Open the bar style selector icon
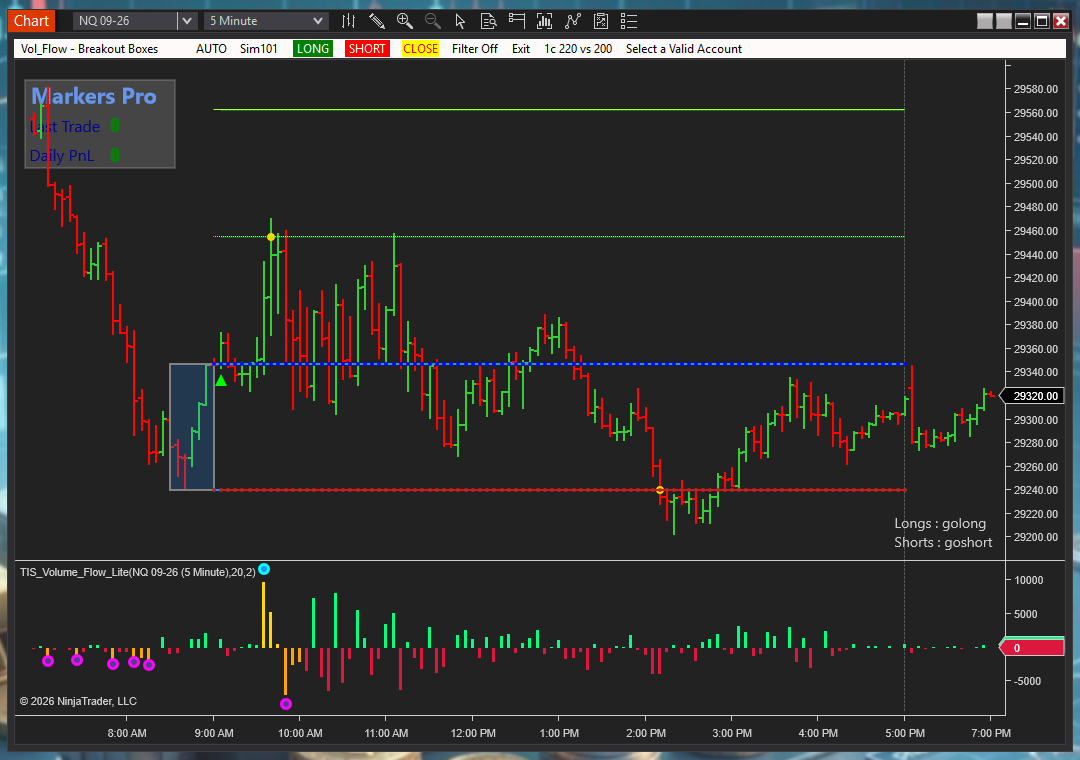The image size is (1080, 760). [349, 21]
